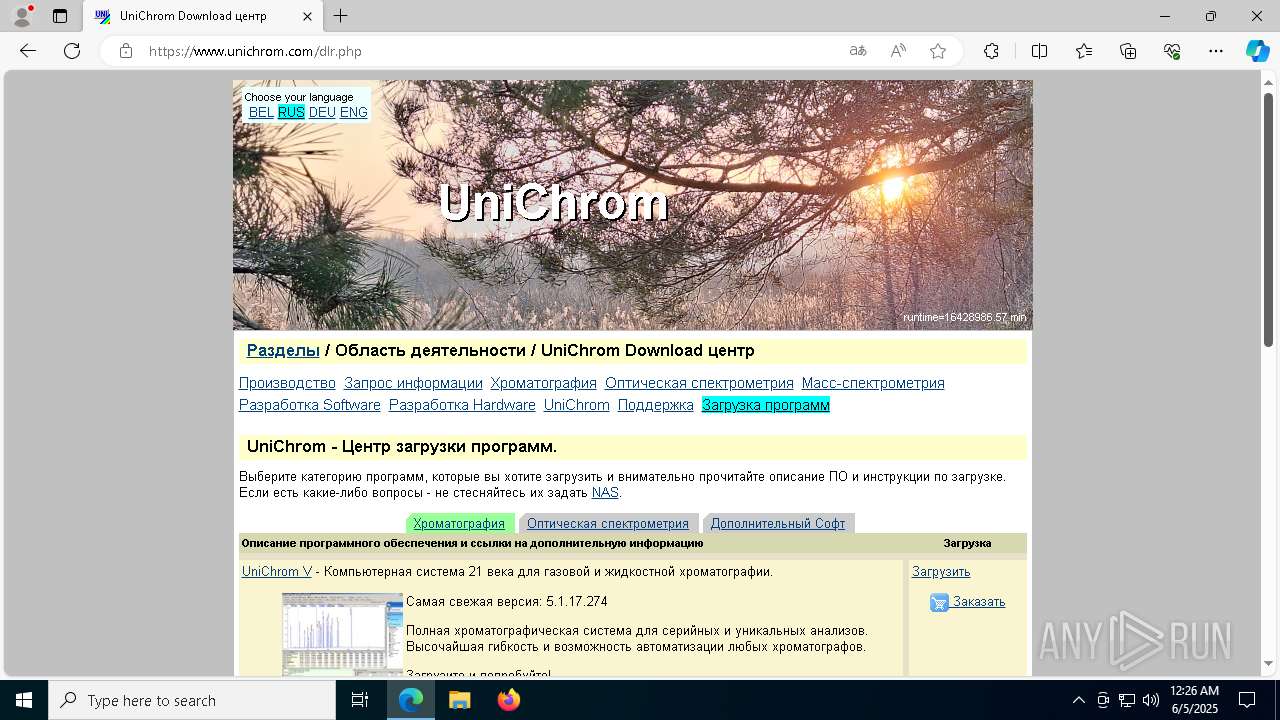Viewport: 1280px width, 720px height.
Task: Switch language to BEL
Action: (261, 112)
